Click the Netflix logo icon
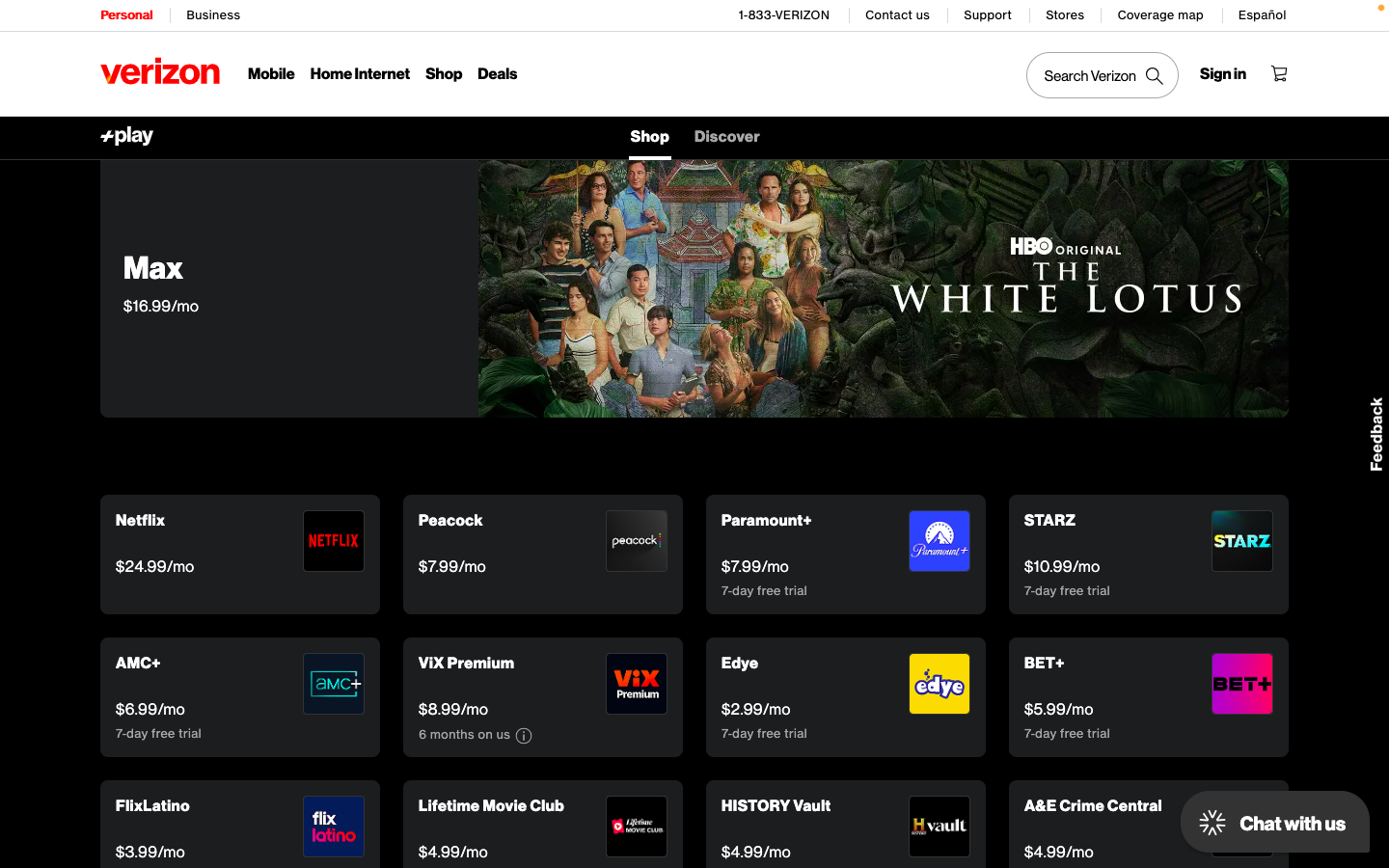This screenshot has height=868, width=1389. 334,541
